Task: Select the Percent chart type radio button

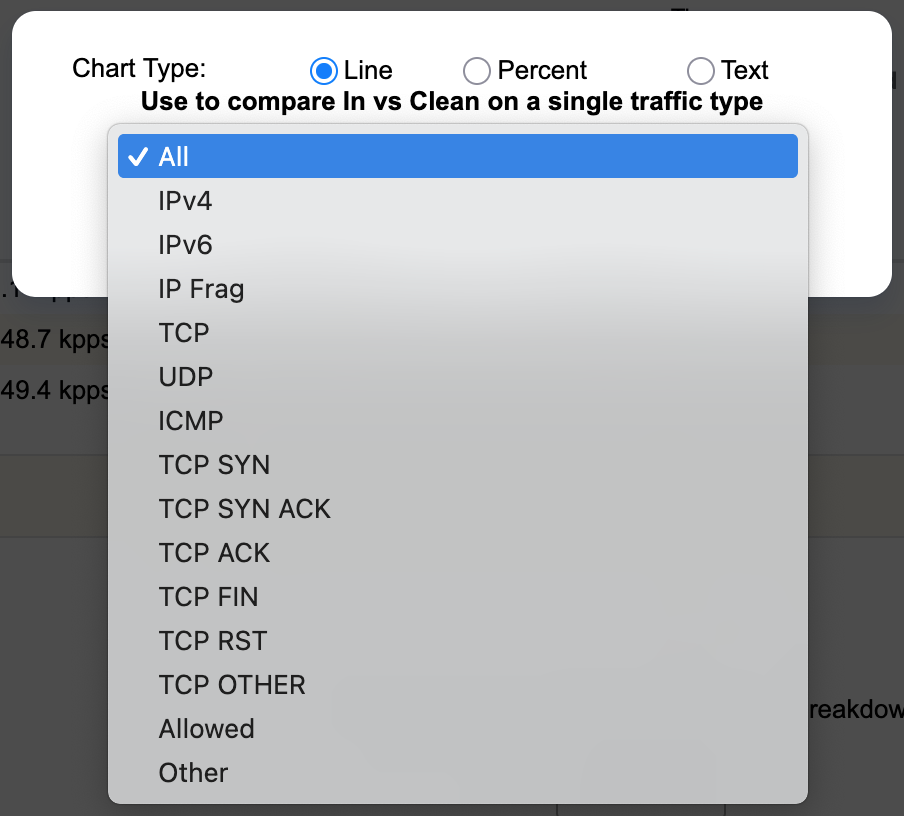Action: [477, 71]
